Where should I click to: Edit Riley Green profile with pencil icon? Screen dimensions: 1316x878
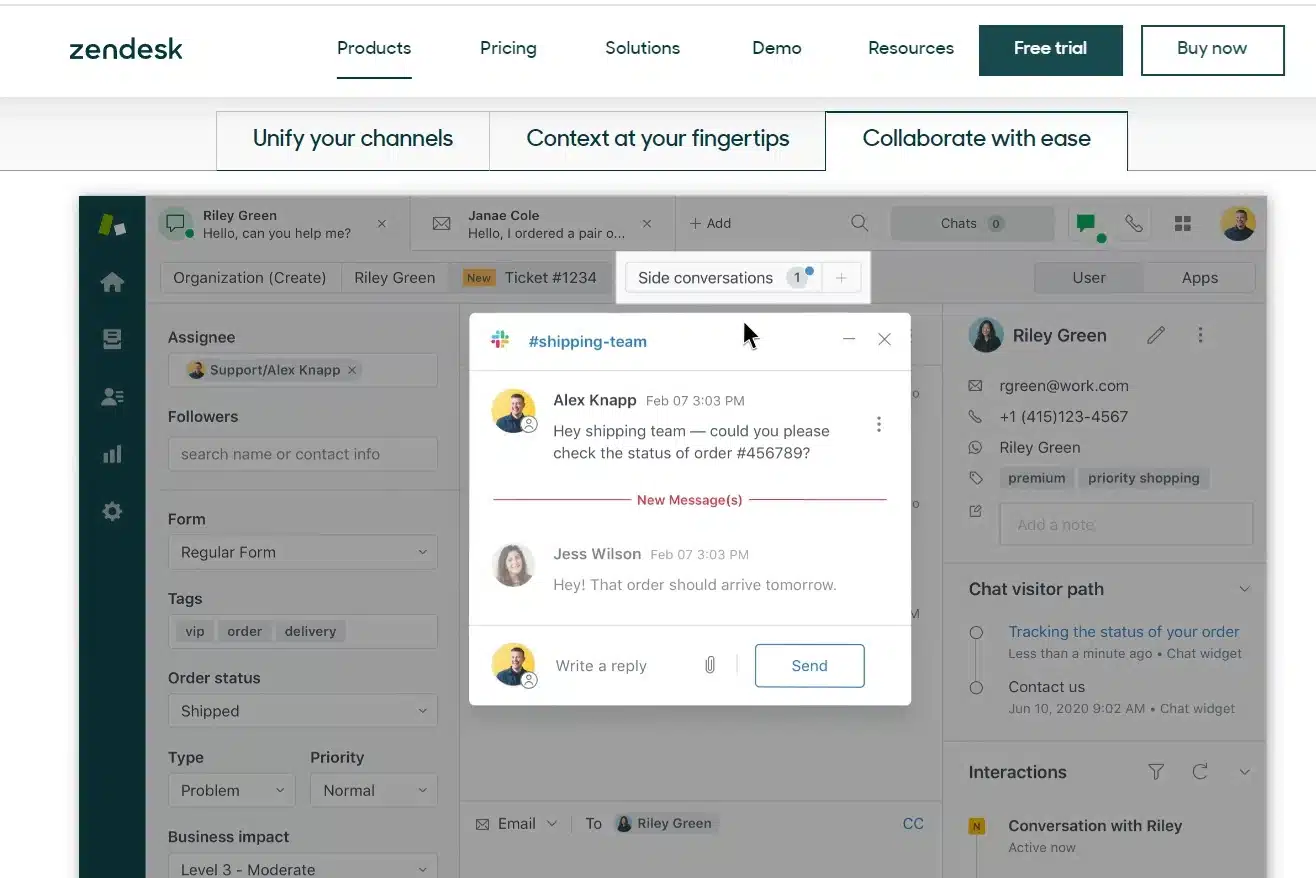click(x=1156, y=336)
